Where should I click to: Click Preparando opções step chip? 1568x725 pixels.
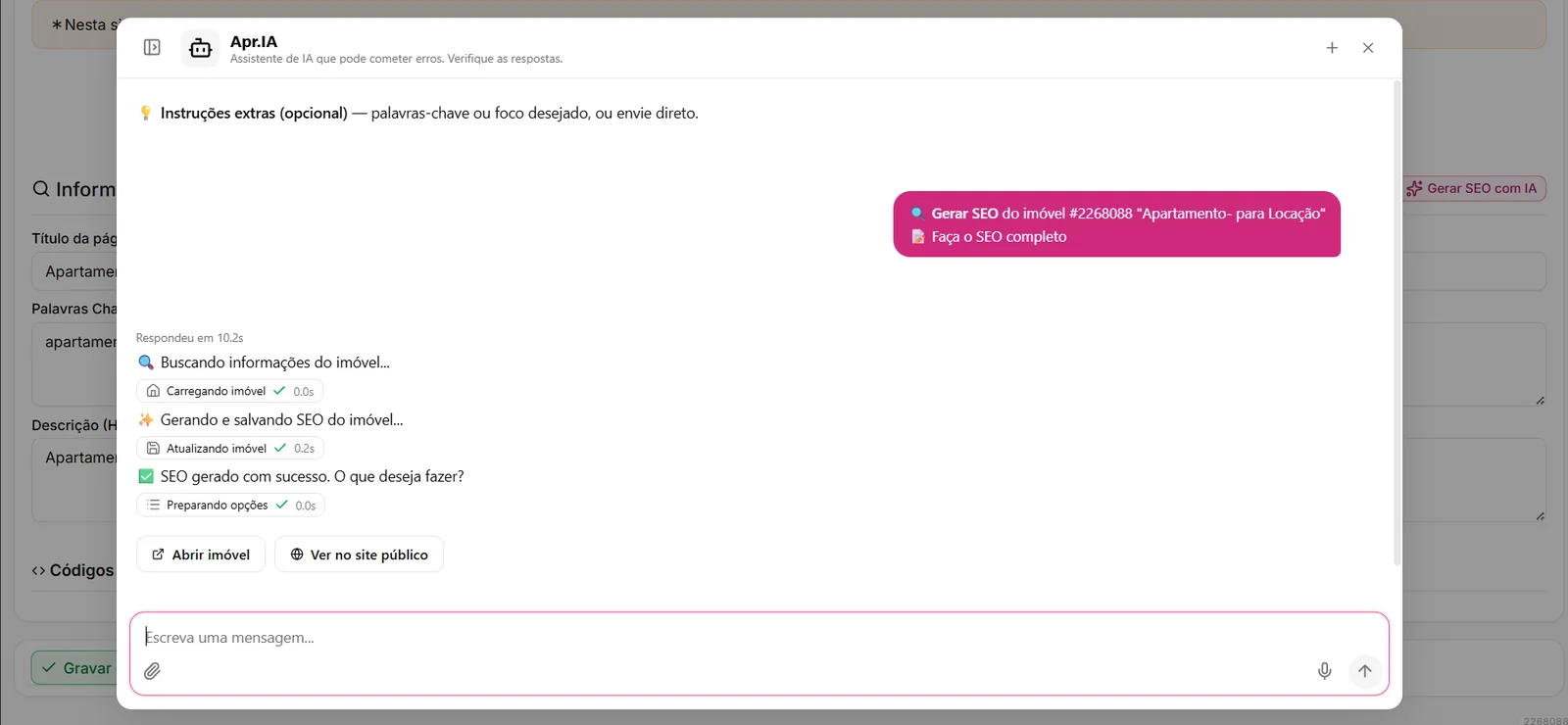pos(230,505)
